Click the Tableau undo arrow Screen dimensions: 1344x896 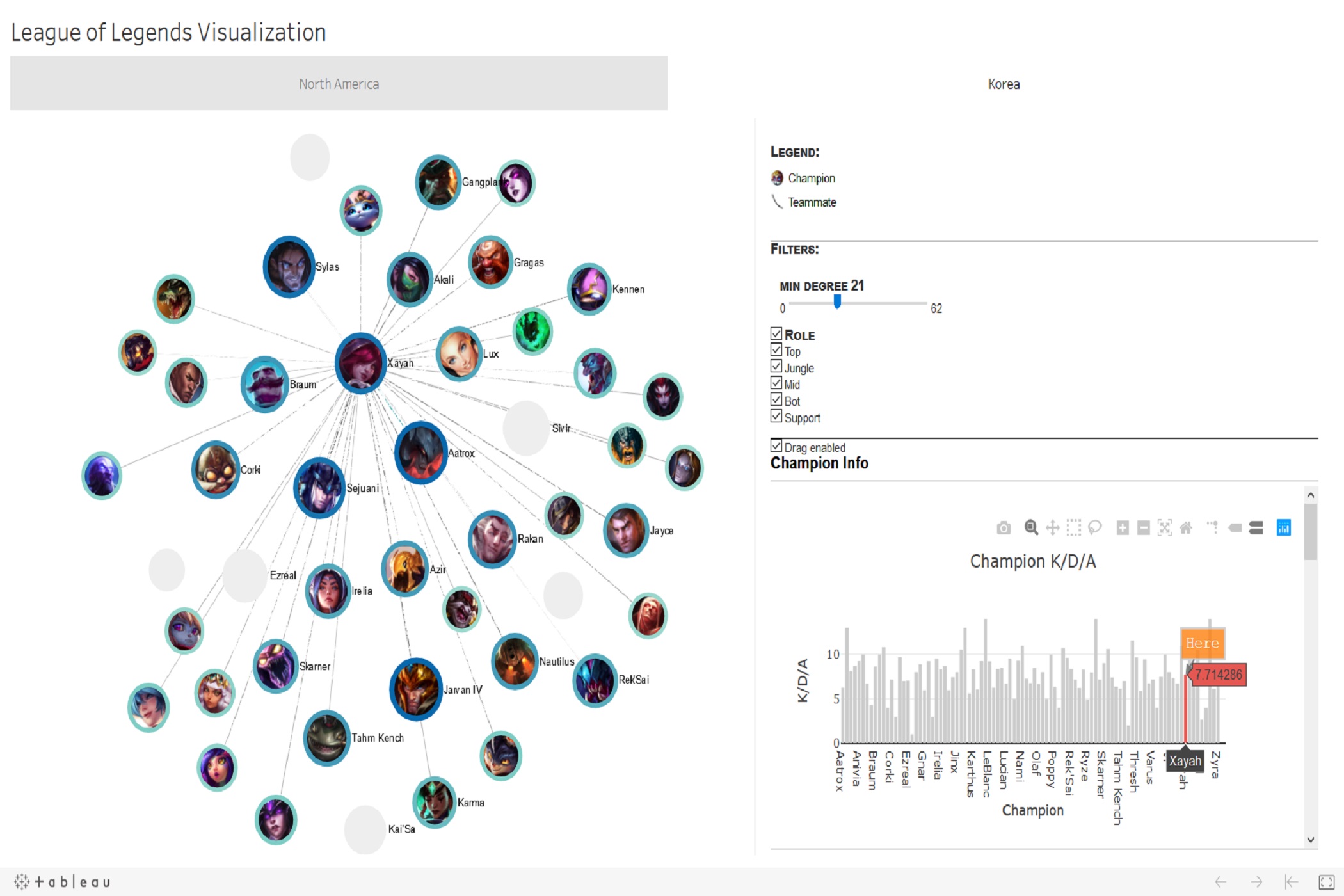1220,882
